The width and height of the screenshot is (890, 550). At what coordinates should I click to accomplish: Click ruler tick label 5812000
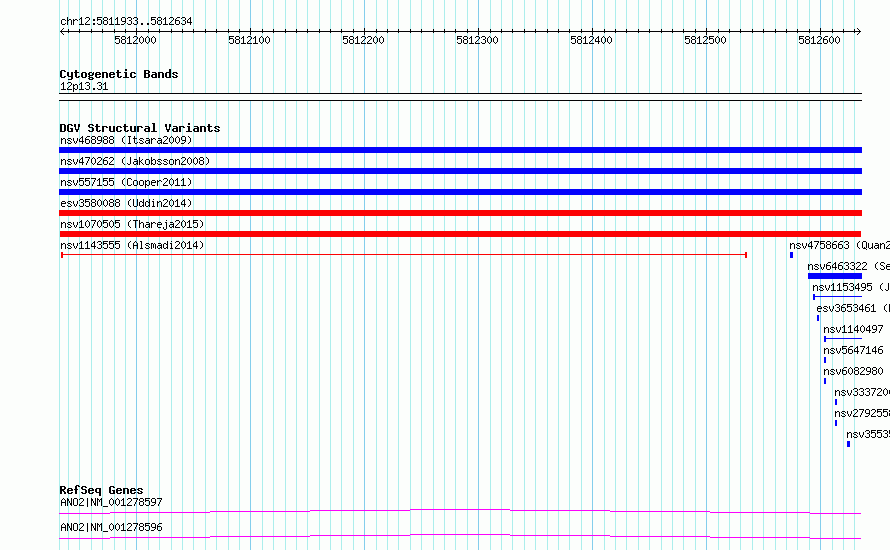135,40
